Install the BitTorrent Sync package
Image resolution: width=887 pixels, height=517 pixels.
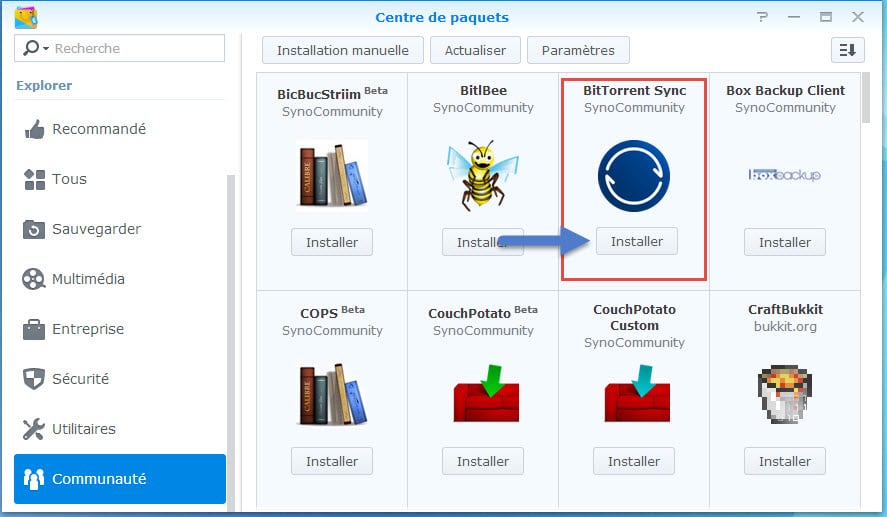637,242
